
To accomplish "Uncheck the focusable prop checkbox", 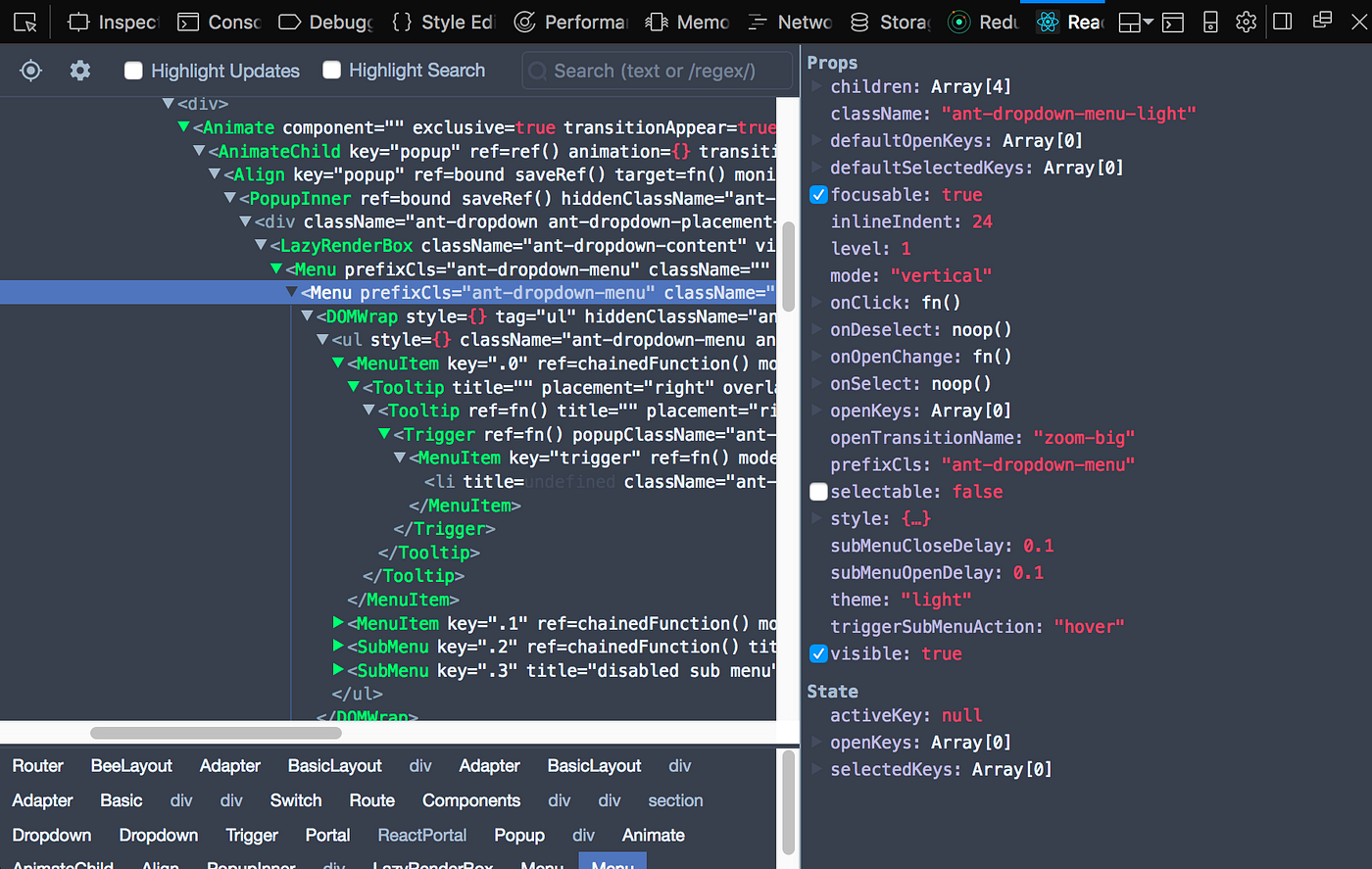I will (817, 194).
